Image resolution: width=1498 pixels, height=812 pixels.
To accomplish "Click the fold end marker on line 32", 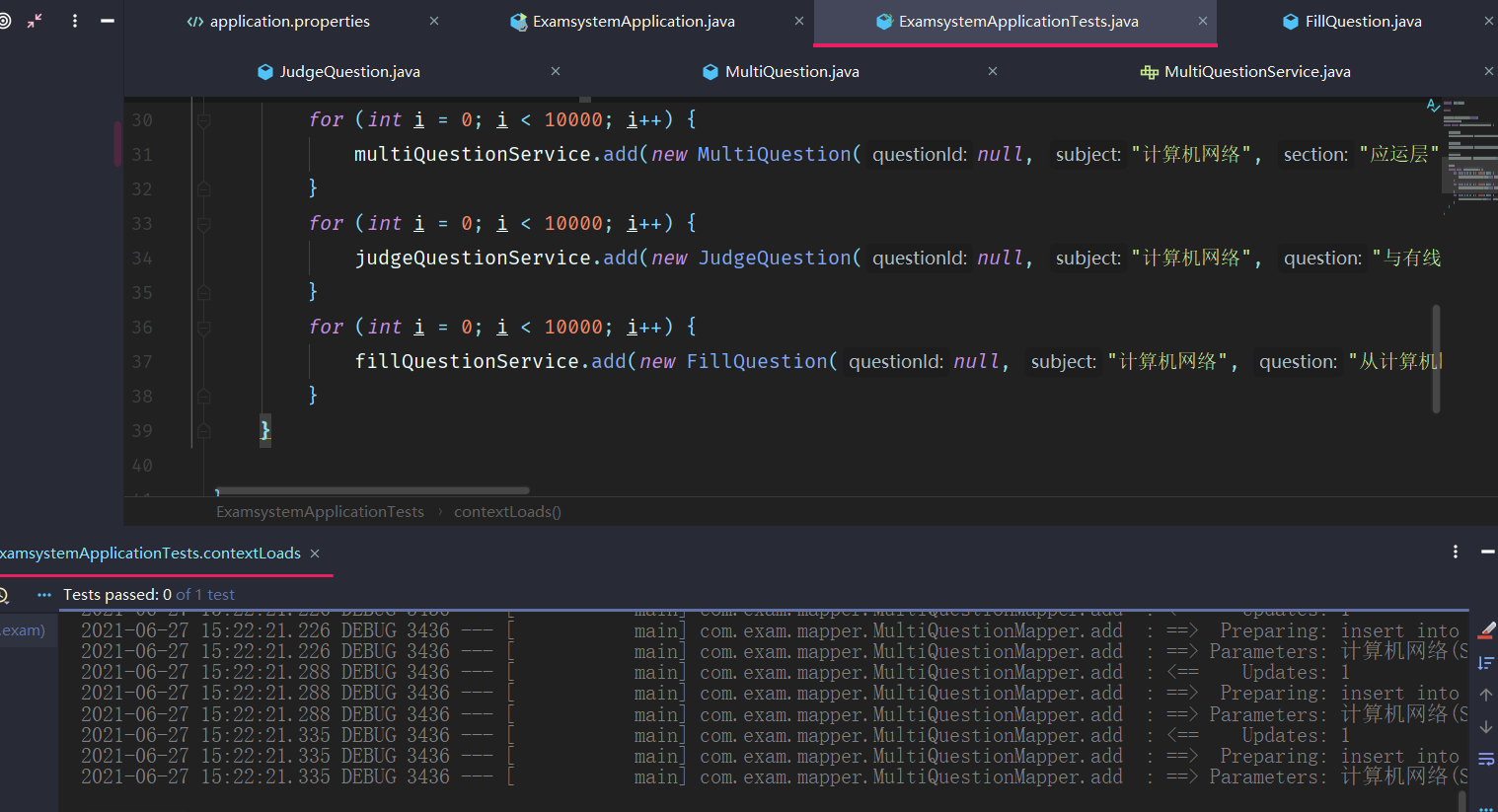I will pos(203,188).
